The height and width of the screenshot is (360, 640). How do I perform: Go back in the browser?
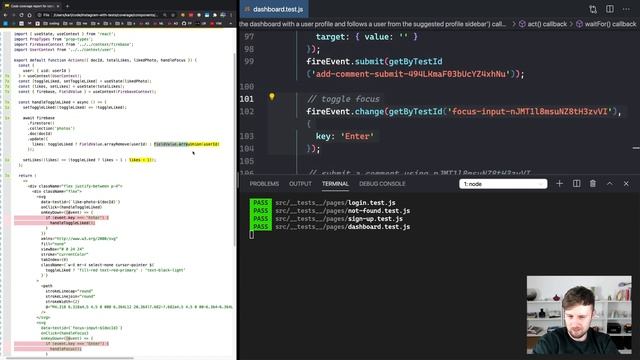(5, 15)
